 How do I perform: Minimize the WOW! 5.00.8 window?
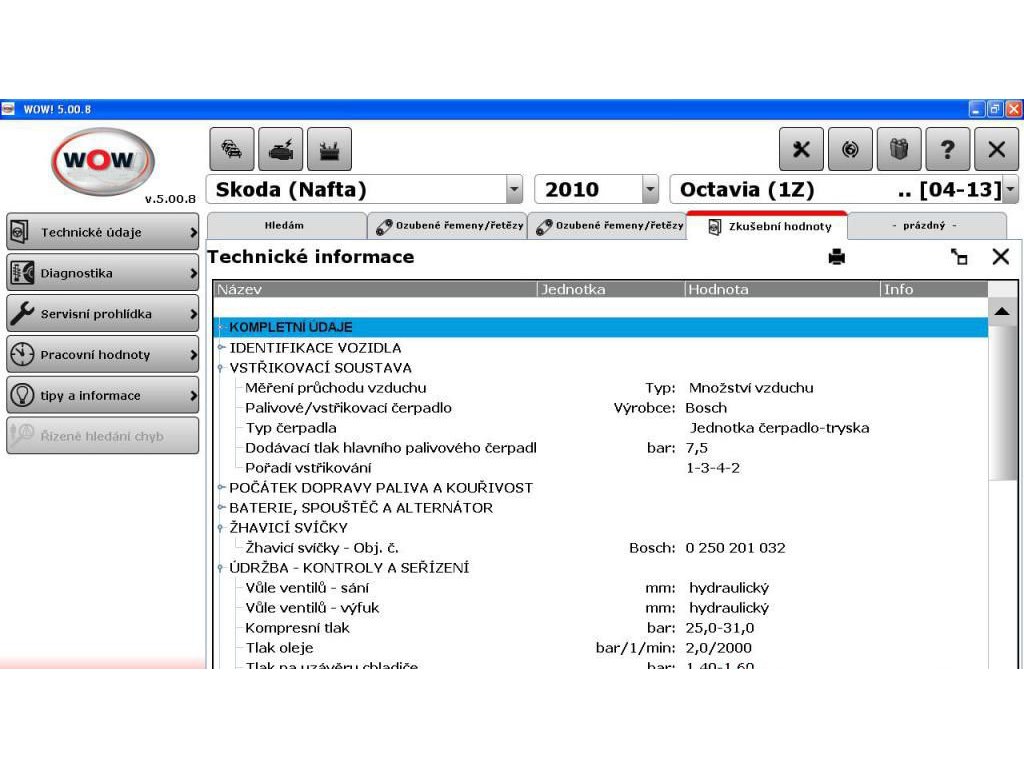coord(976,109)
